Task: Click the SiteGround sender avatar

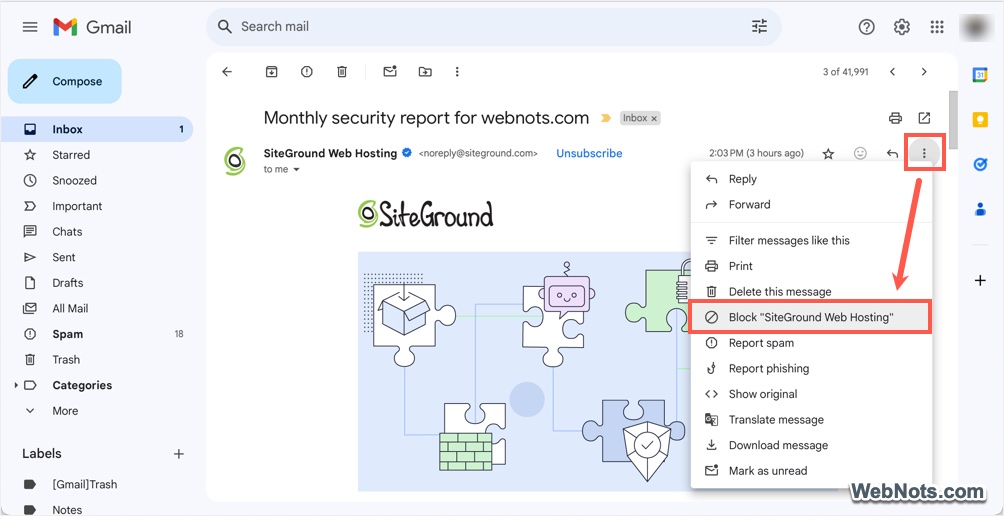Action: pyautogui.click(x=235, y=161)
